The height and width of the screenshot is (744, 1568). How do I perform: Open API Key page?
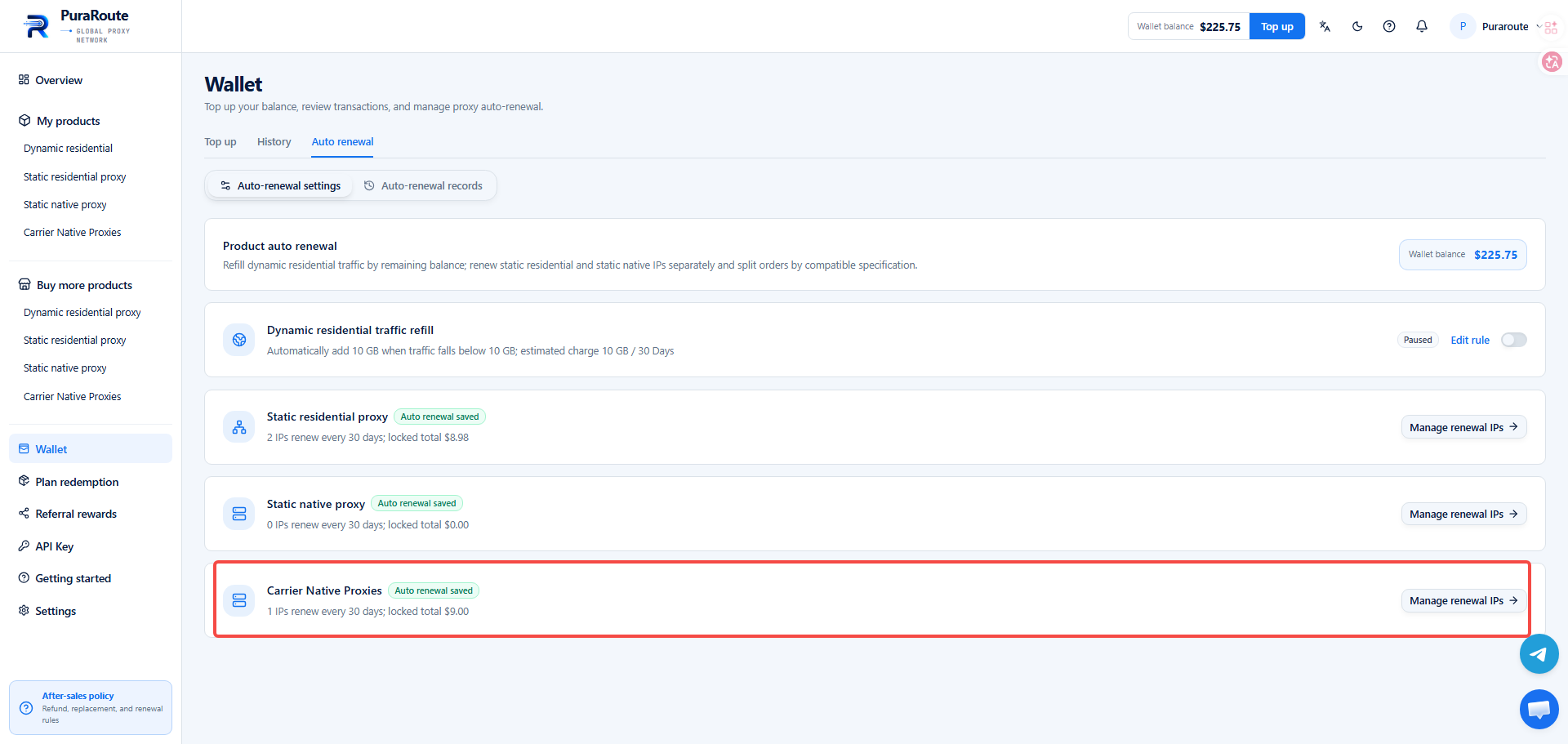point(91,546)
